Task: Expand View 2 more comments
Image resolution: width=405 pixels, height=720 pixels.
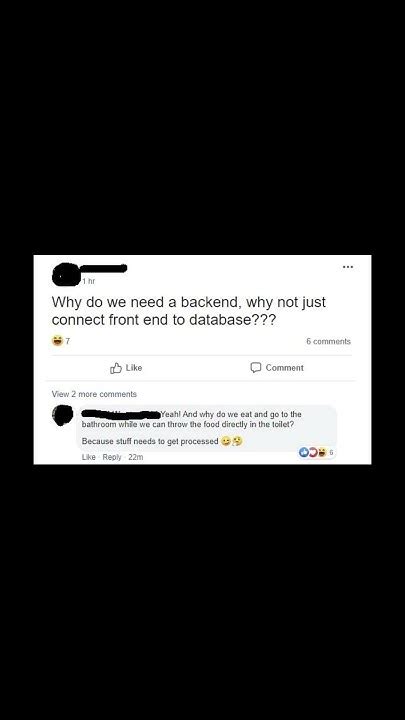Action: pyautogui.click(x=94, y=394)
